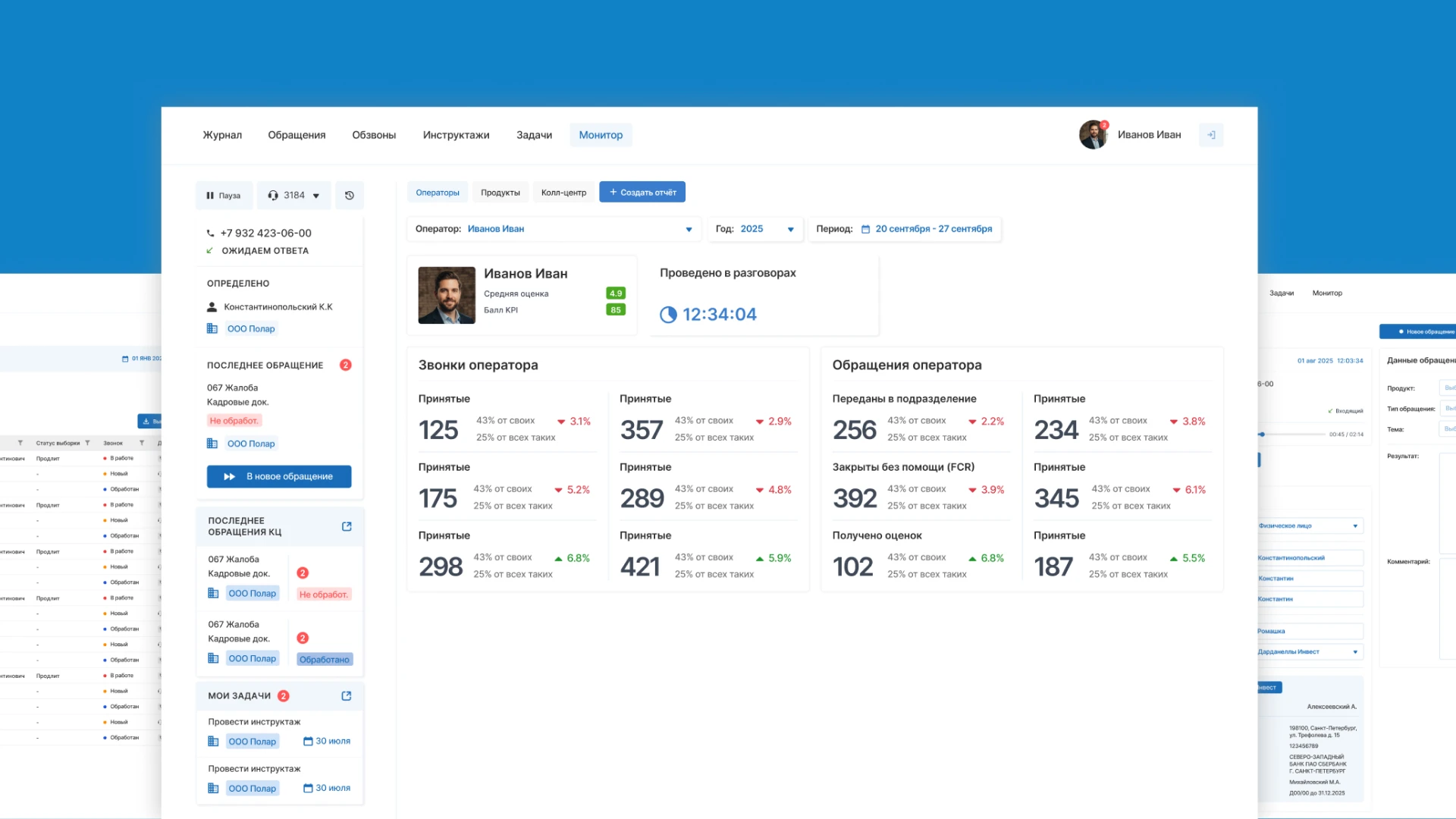Click the Создать отчёт button
This screenshot has width=1456, height=819.
(642, 193)
